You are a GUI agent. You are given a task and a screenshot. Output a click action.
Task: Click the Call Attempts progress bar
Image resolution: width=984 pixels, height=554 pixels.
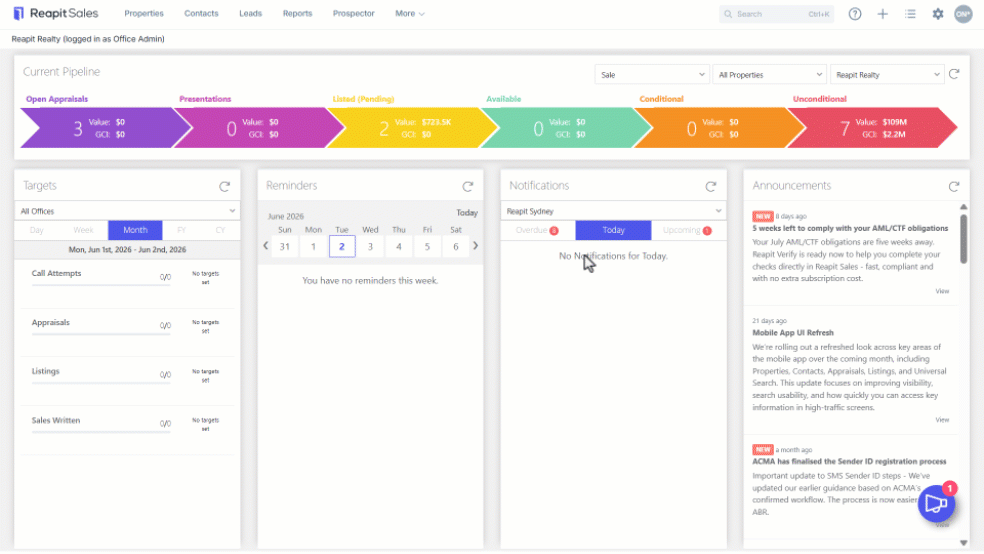point(101,285)
